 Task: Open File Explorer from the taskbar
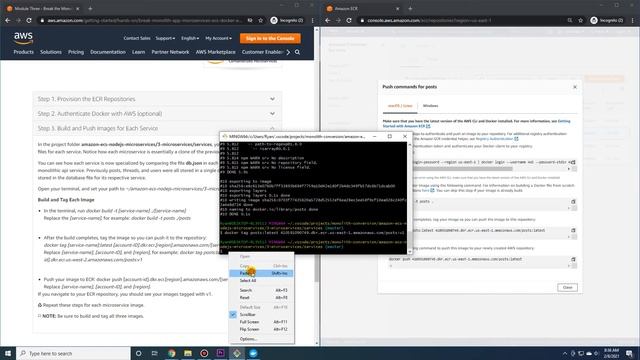188,353
